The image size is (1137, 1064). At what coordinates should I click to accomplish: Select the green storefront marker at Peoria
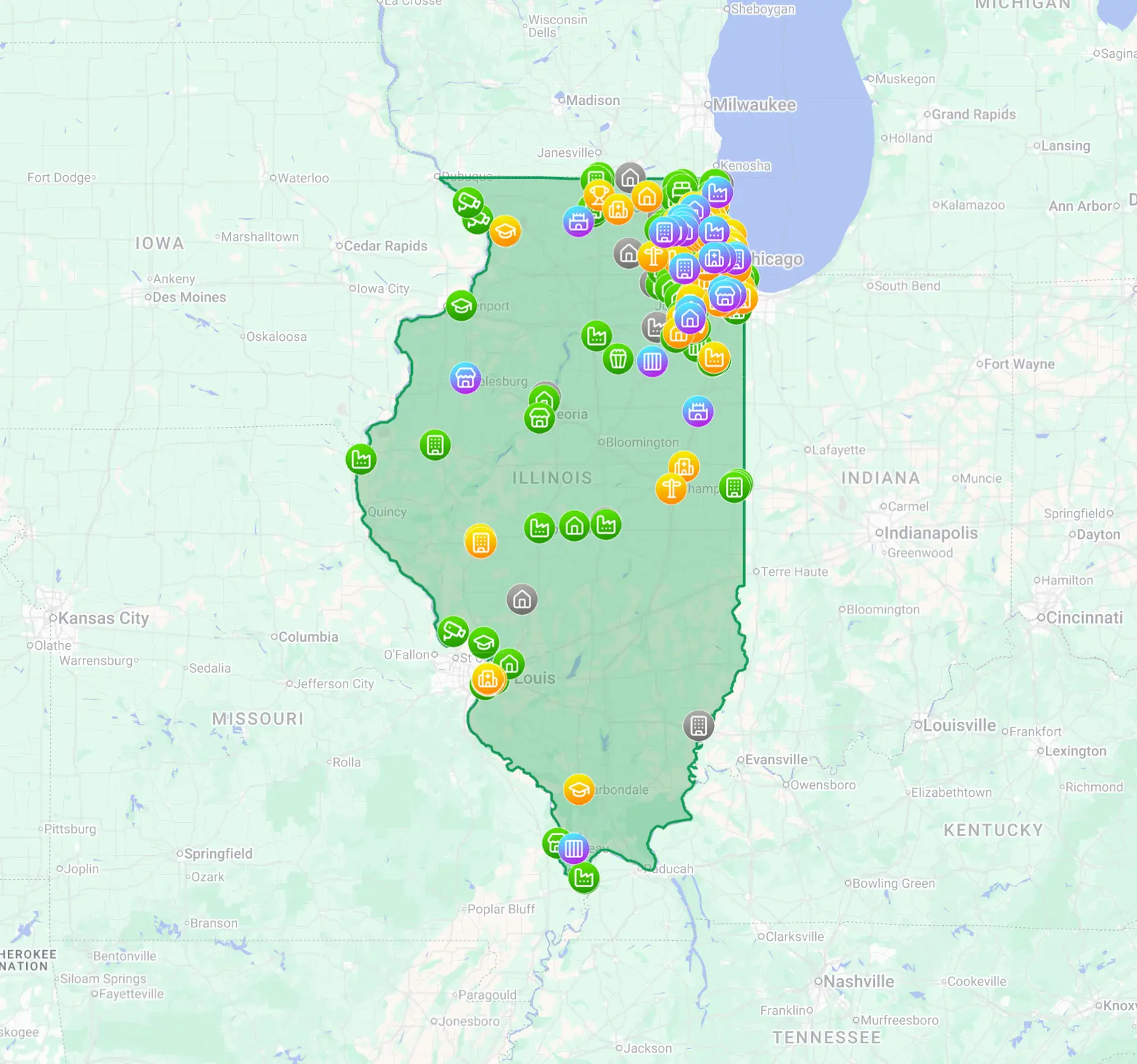(x=539, y=418)
